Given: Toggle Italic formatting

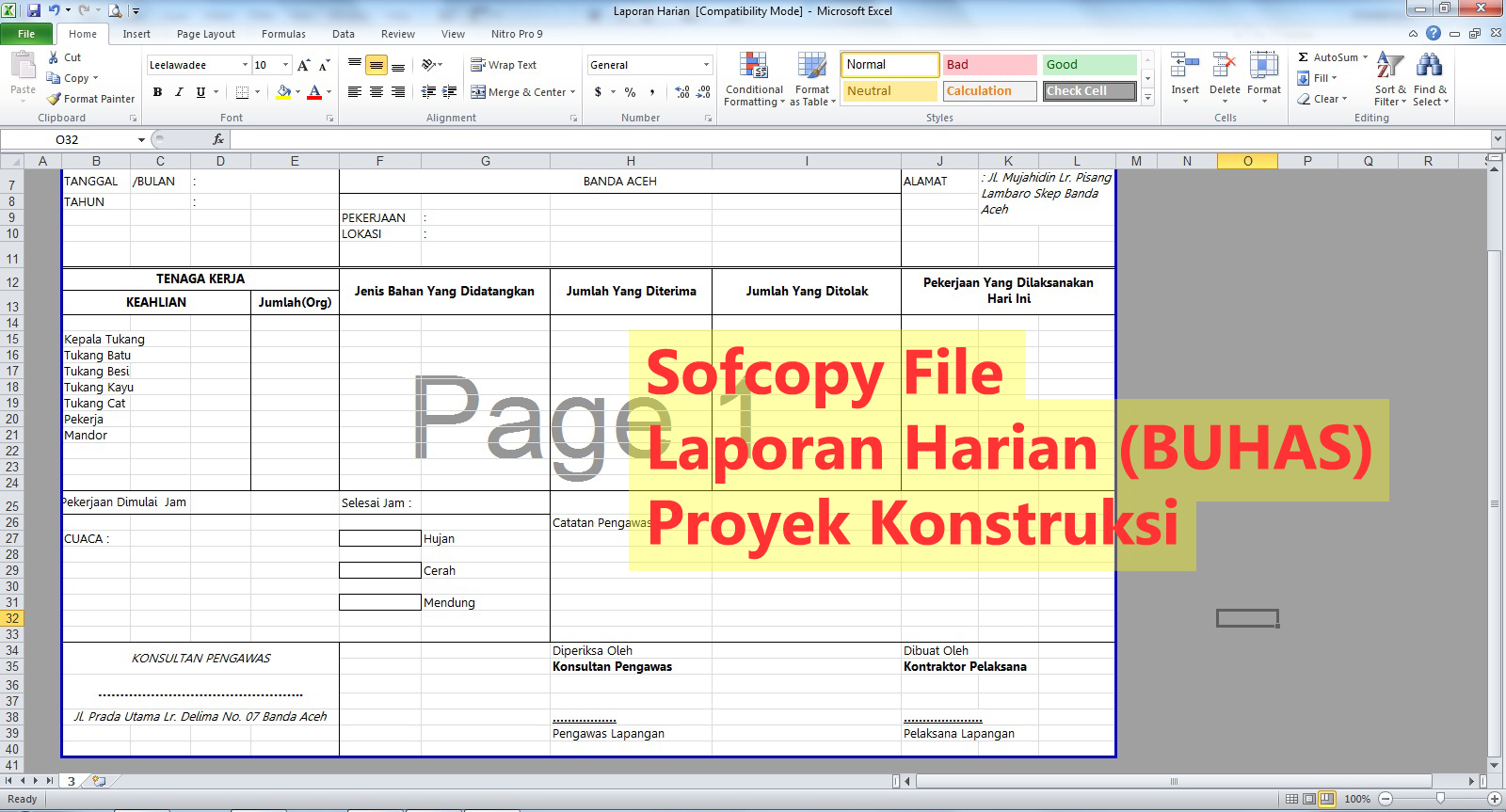Looking at the screenshot, I should coord(179,92).
